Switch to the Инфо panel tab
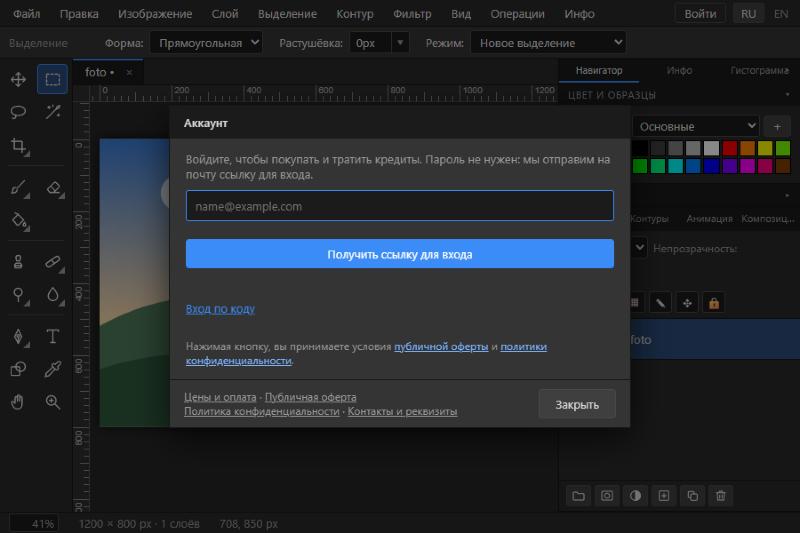The height and width of the screenshot is (533, 800). click(679, 70)
